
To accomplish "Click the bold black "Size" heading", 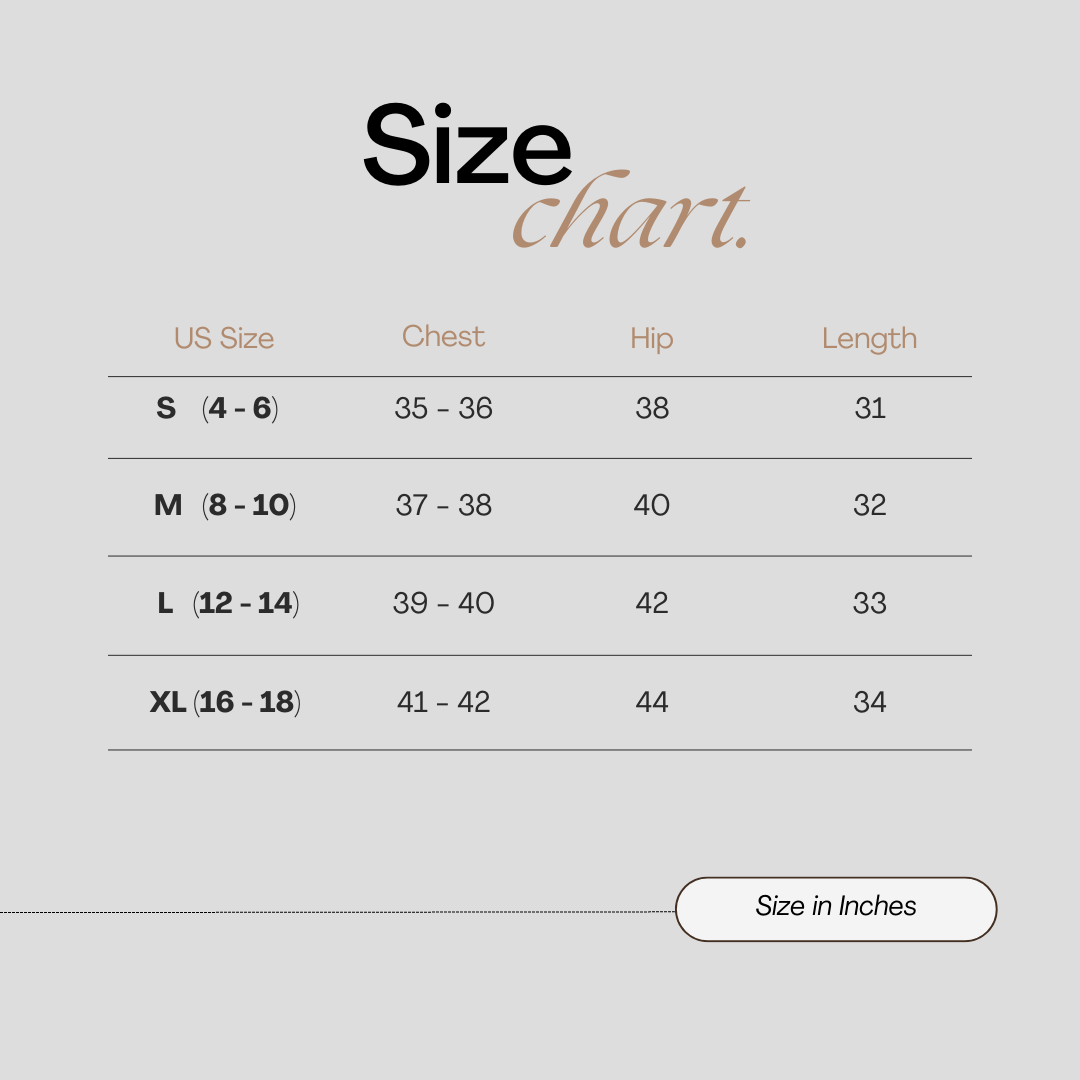I will (466, 148).
